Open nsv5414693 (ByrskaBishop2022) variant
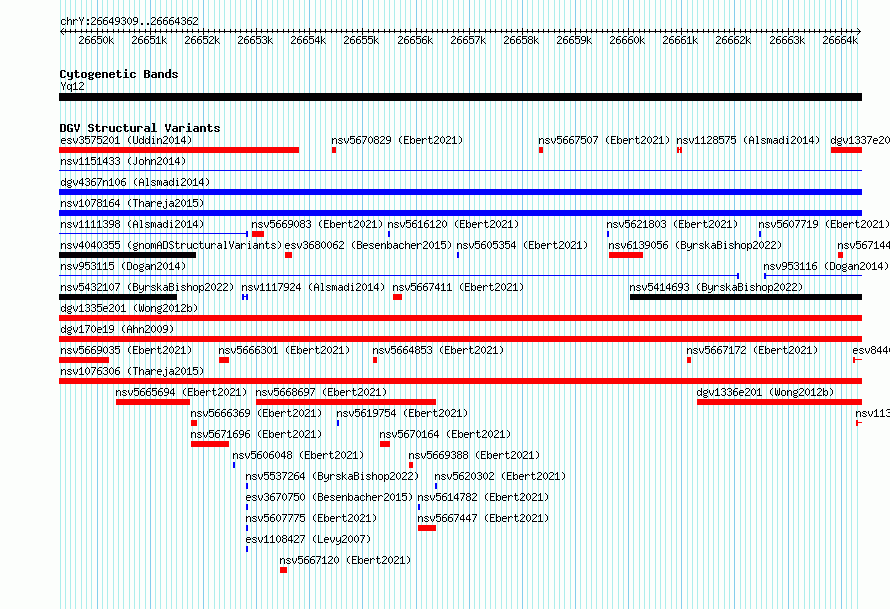 (x=716, y=287)
